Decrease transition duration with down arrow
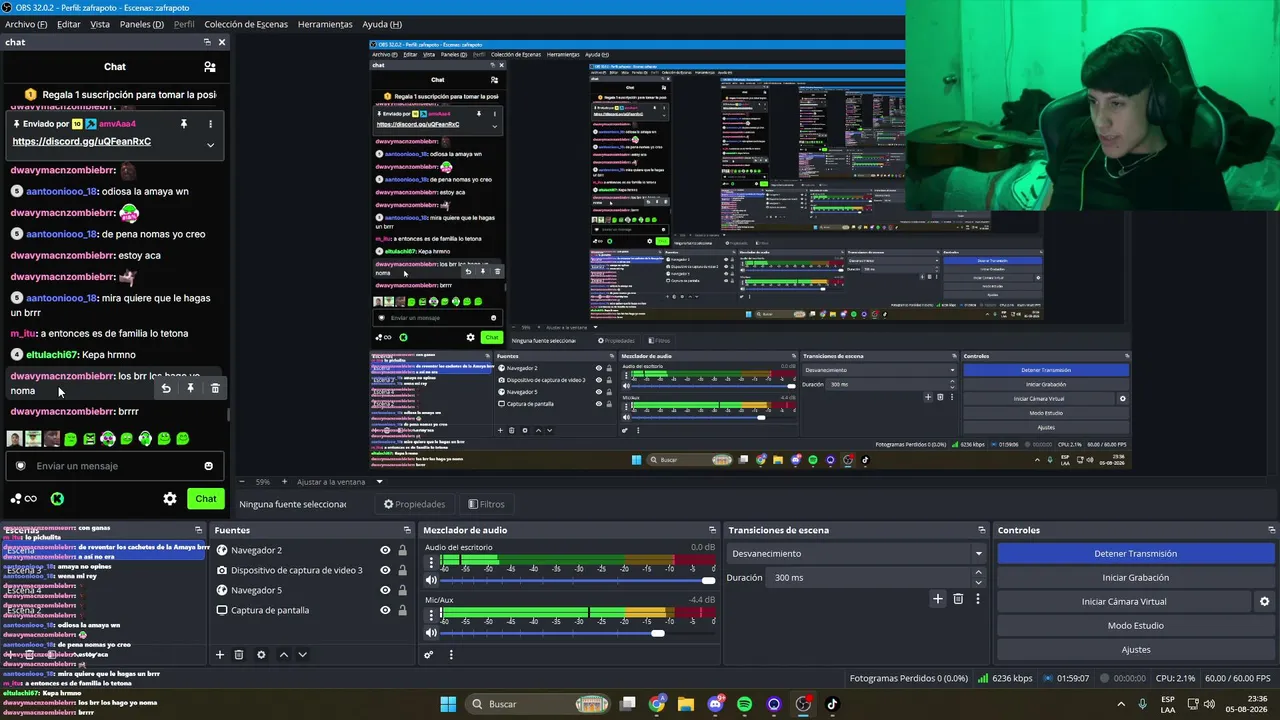The width and height of the screenshot is (1280, 720). pyautogui.click(x=978, y=582)
